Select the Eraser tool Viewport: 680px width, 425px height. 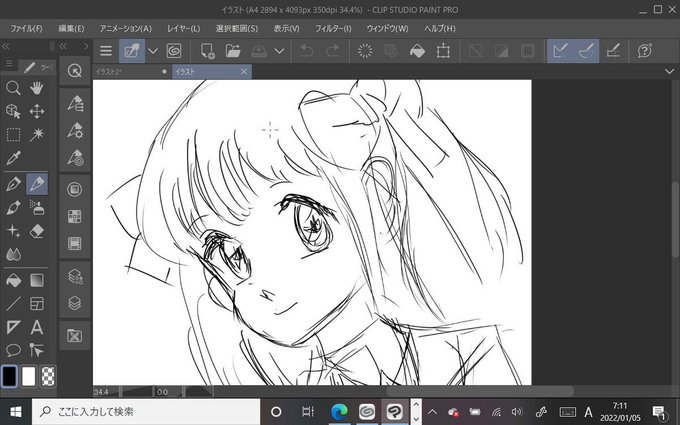[37, 231]
